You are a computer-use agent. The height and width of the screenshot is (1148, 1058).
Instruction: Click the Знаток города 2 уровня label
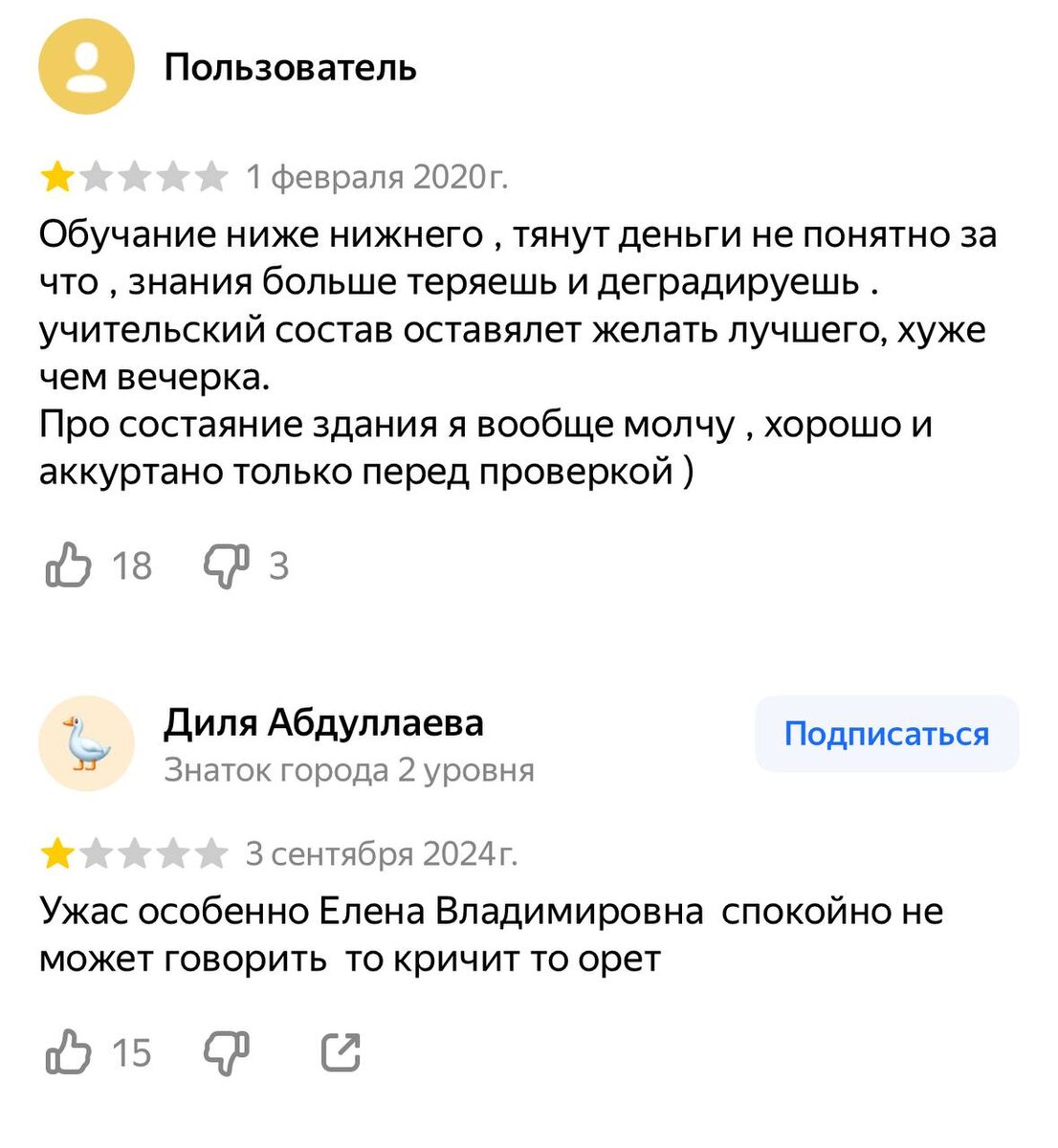(348, 770)
